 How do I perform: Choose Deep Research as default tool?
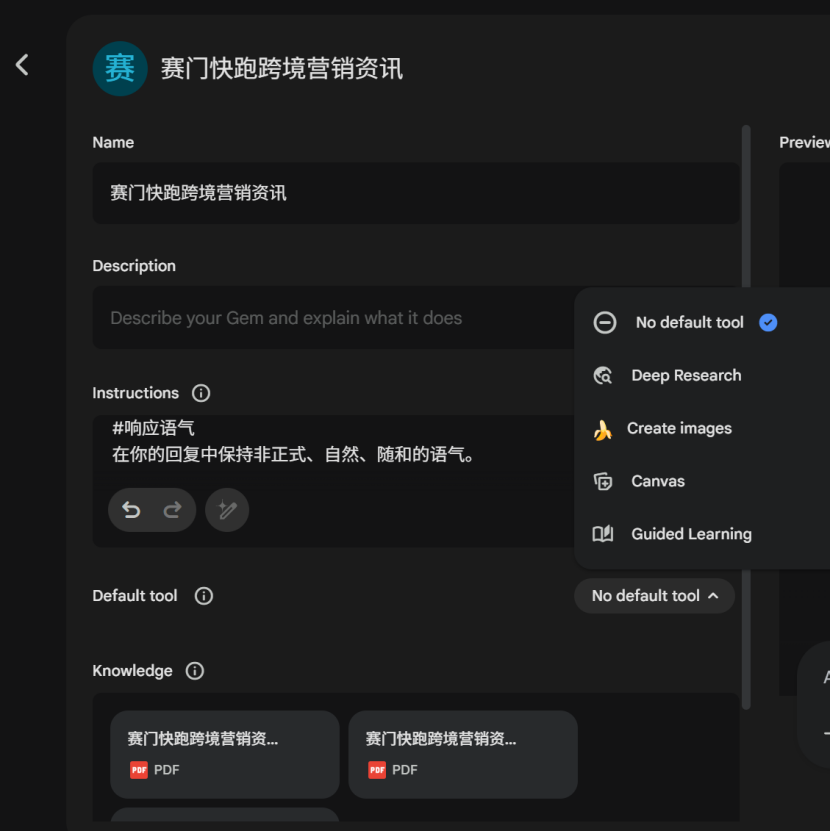702,375
